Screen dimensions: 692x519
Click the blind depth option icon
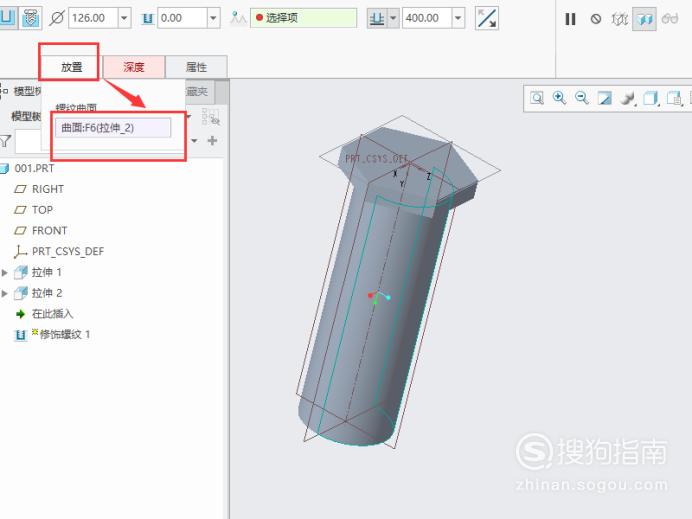coord(377,18)
